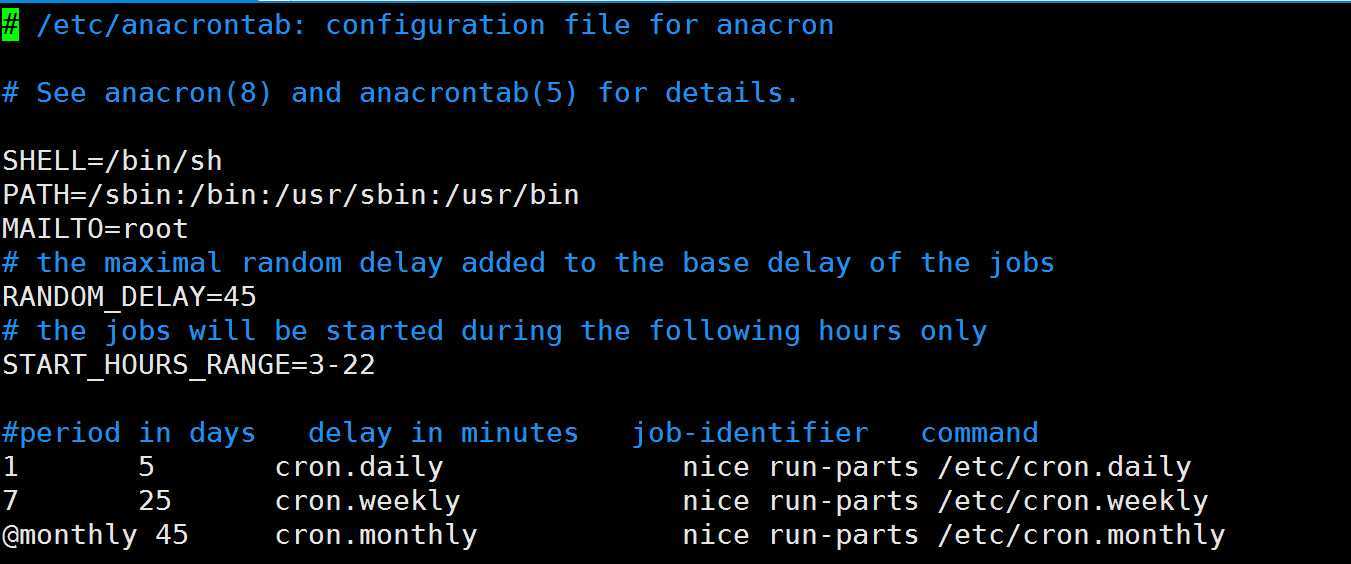The height and width of the screenshot is (564, 1351).
Task: Click the word 'maximal' in comment
Action: (x=162, y=263)
